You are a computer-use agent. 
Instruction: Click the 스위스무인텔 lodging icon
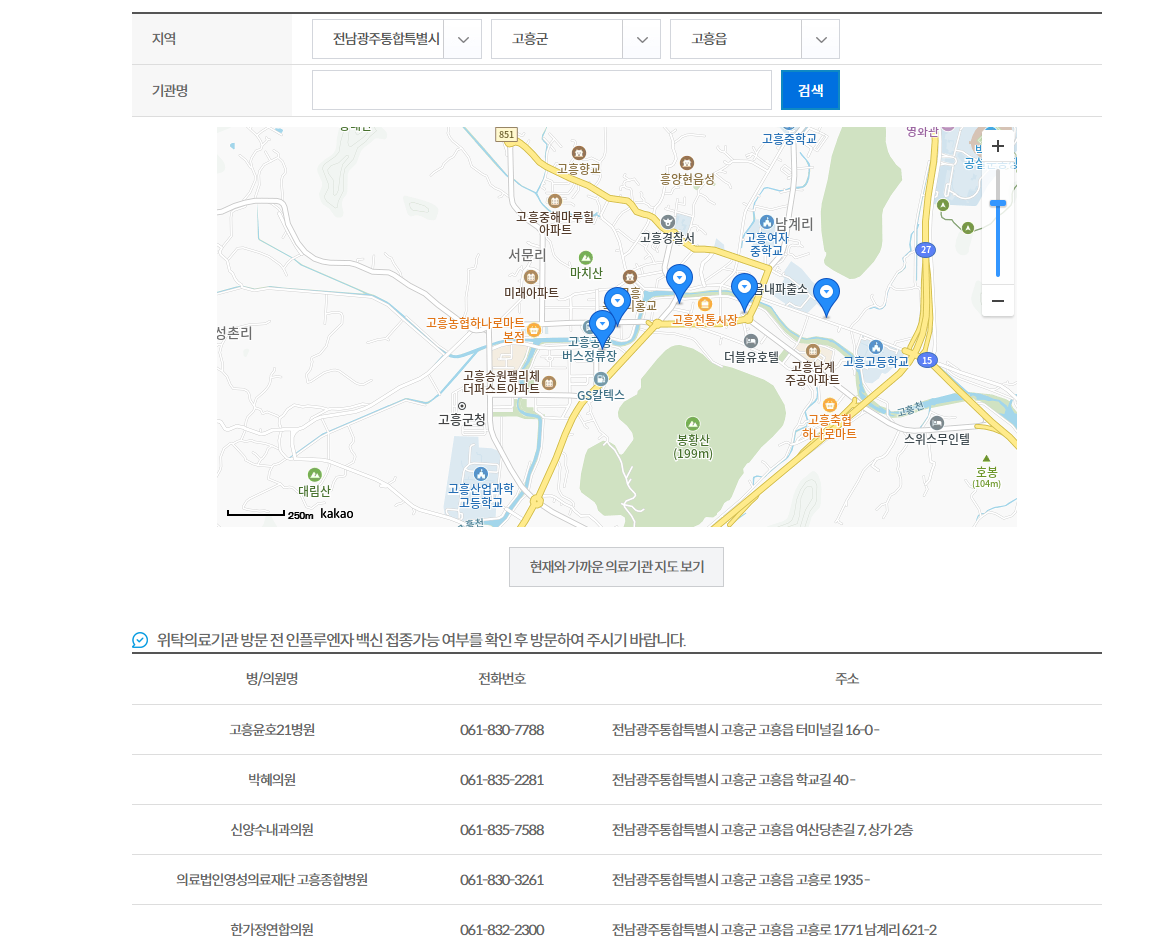(x=937, y=423)
